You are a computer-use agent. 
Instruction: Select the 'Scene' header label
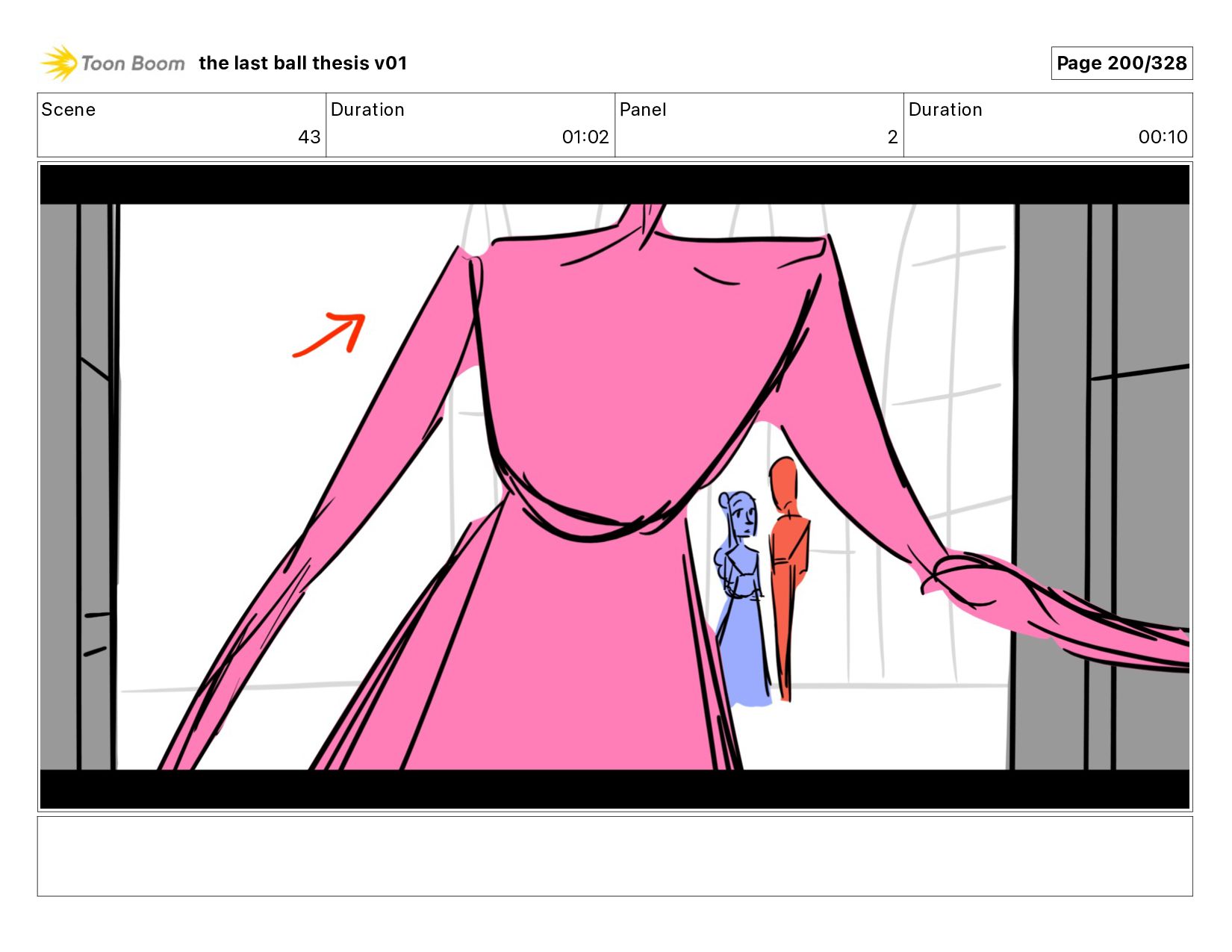tap(69, 110)
